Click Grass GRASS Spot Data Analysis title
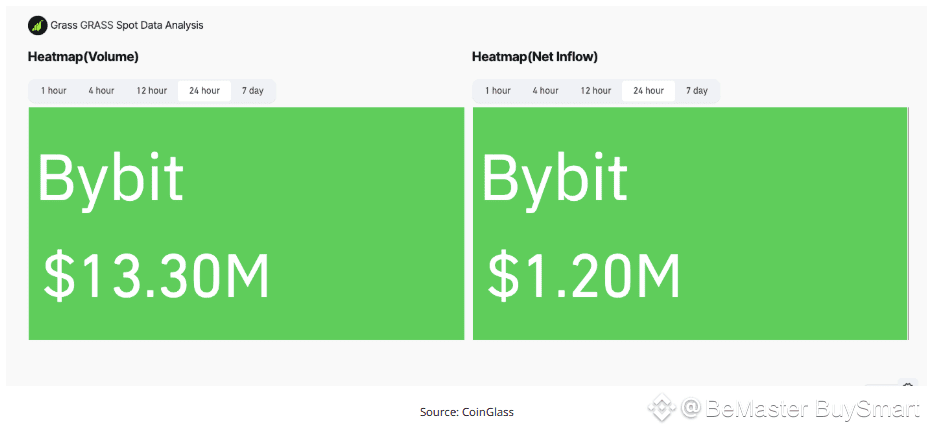 [127, 25]
